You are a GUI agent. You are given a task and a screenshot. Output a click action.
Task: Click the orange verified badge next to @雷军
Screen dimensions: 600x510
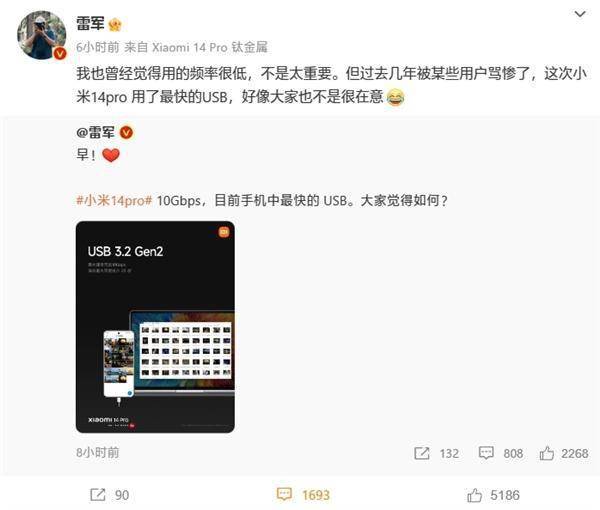click(x=127, y=133)
